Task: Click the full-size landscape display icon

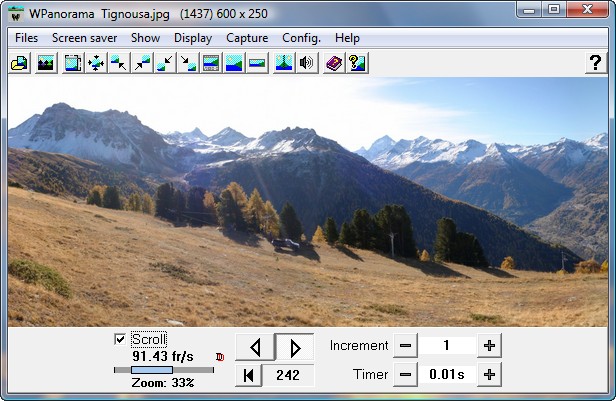Action: point(234,63)
